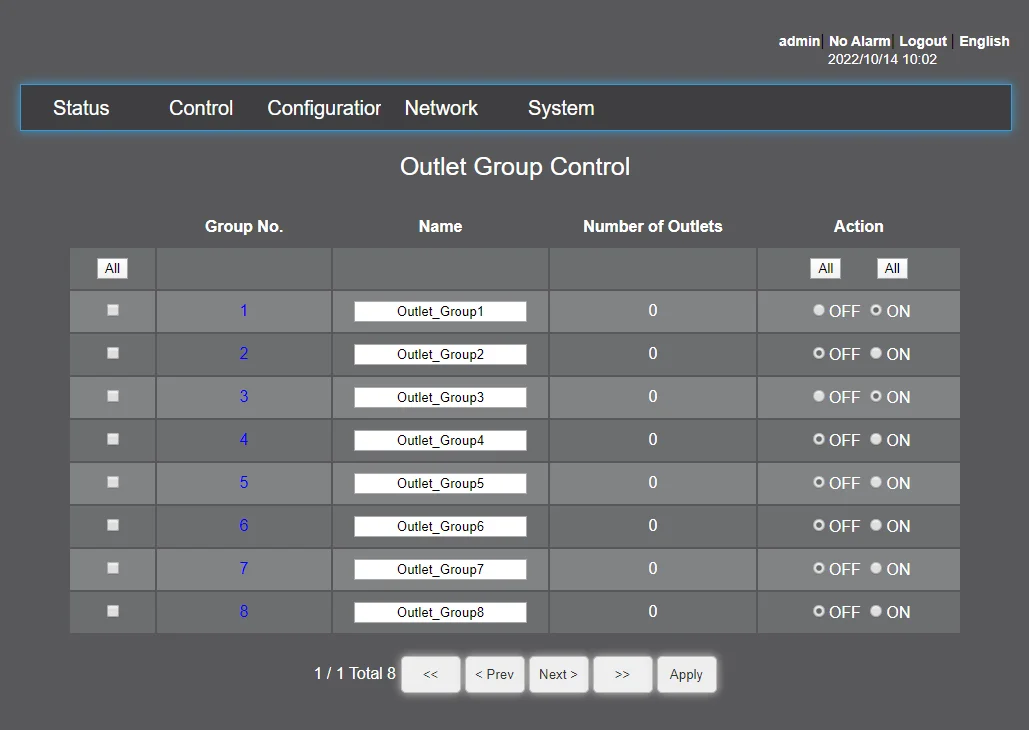Open the Network menu
1029x730 pixels.
[x=441, y=108]
